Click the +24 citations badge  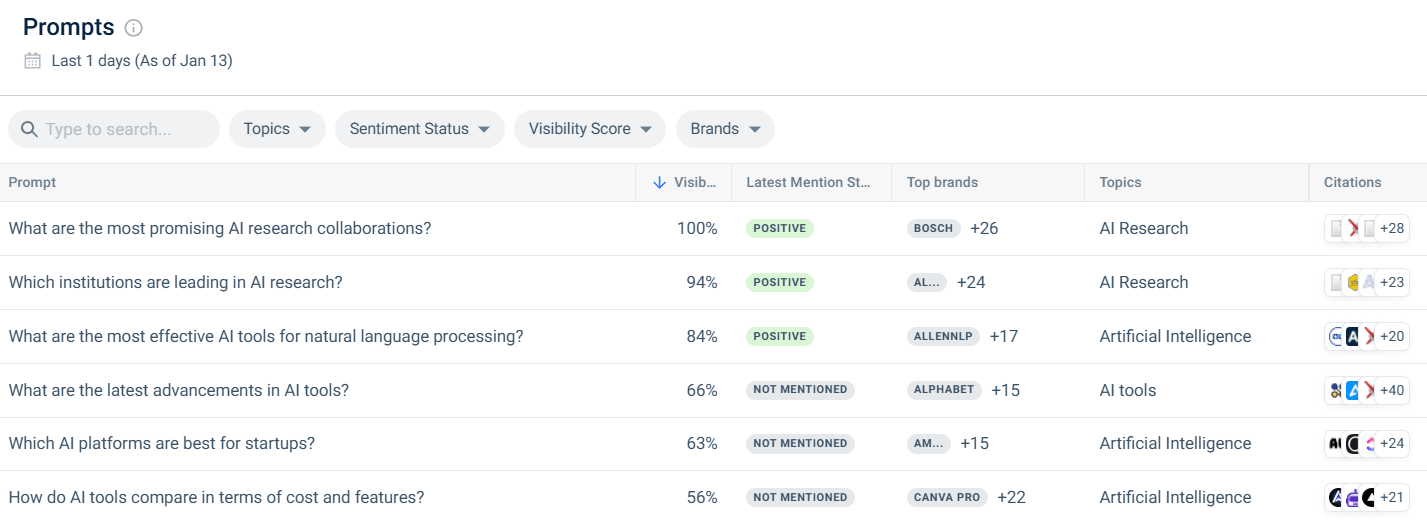(1392, 443)
